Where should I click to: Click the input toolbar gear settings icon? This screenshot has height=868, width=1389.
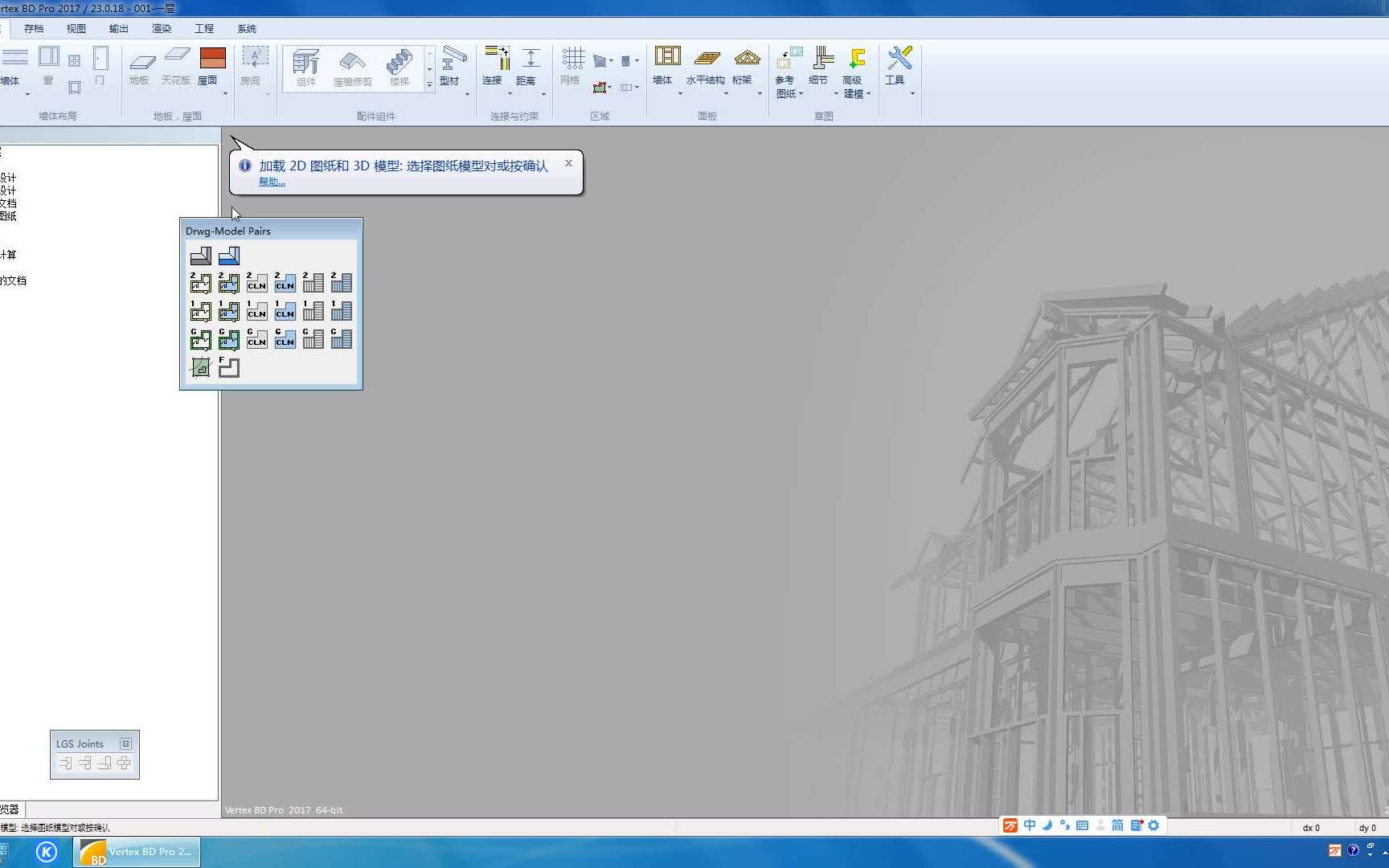[1153, 825]
